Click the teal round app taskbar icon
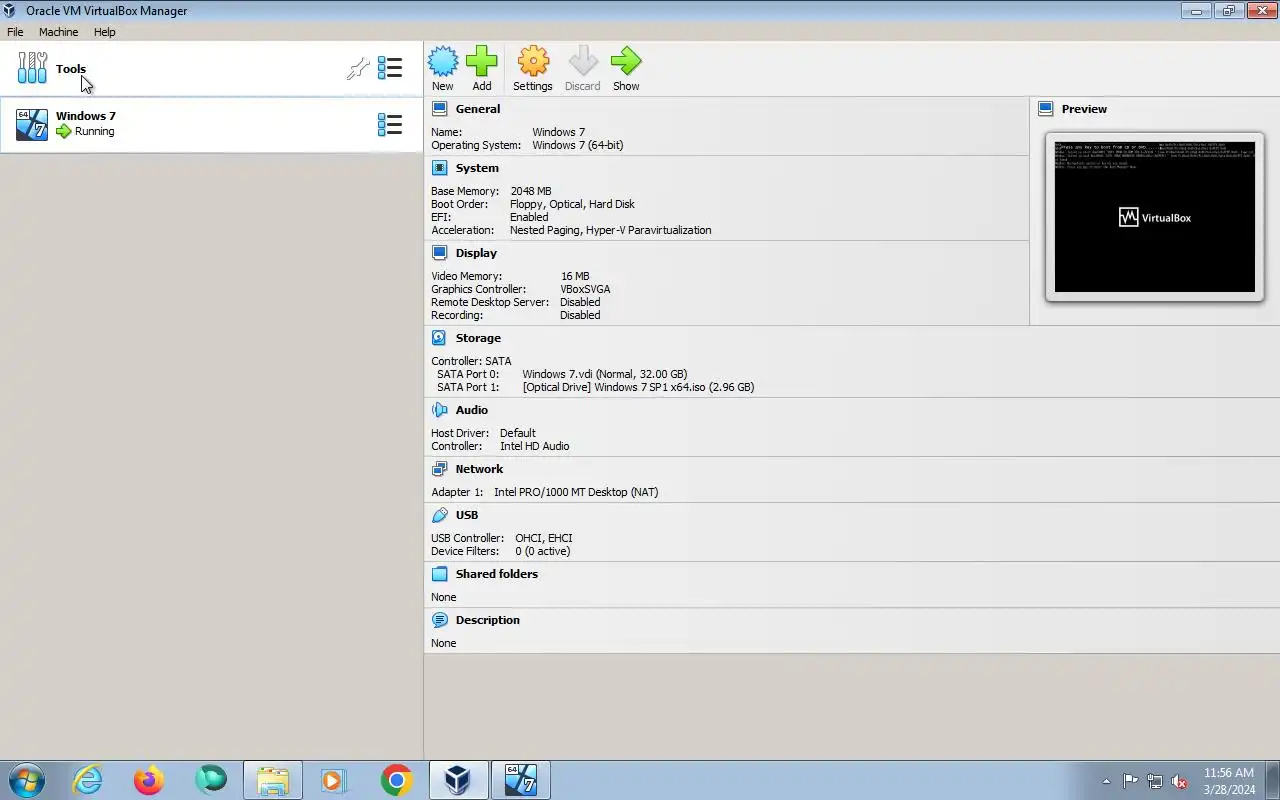Screen dimensions: 1280x800 point(211,780)
